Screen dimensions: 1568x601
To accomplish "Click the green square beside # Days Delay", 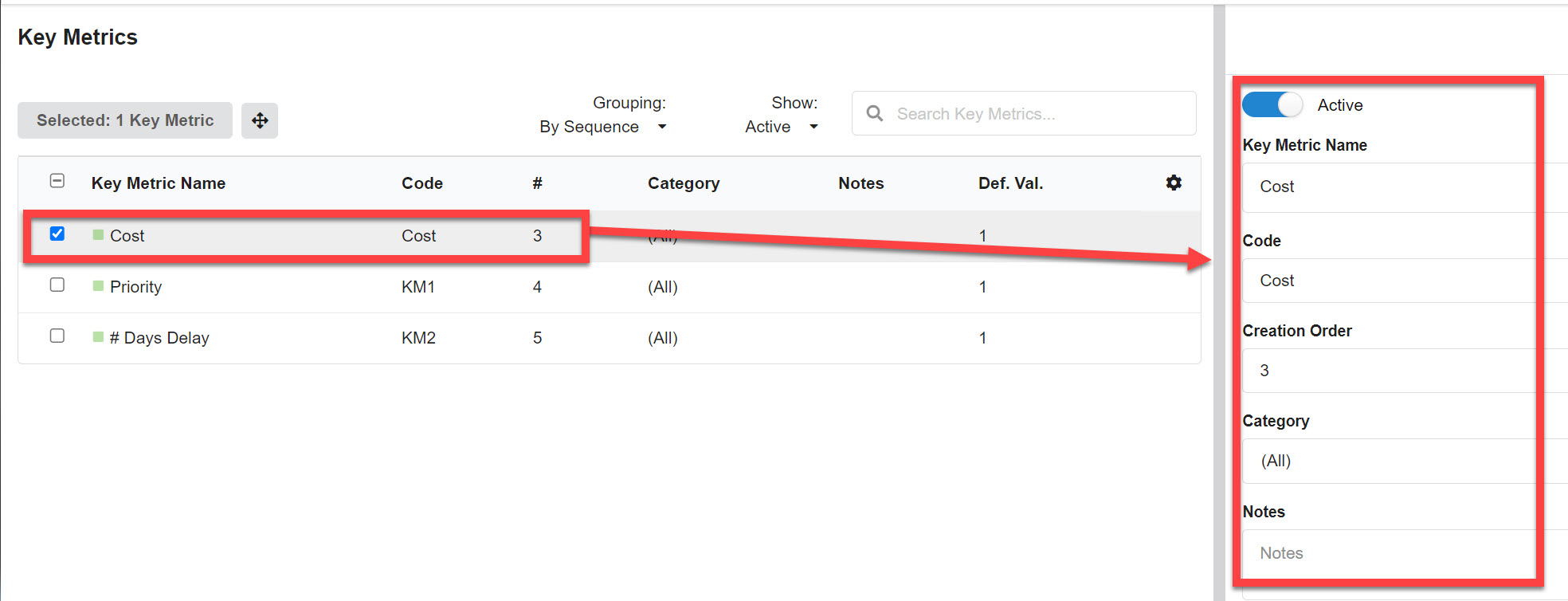I will pyautogui.click(x=98, y=336).
